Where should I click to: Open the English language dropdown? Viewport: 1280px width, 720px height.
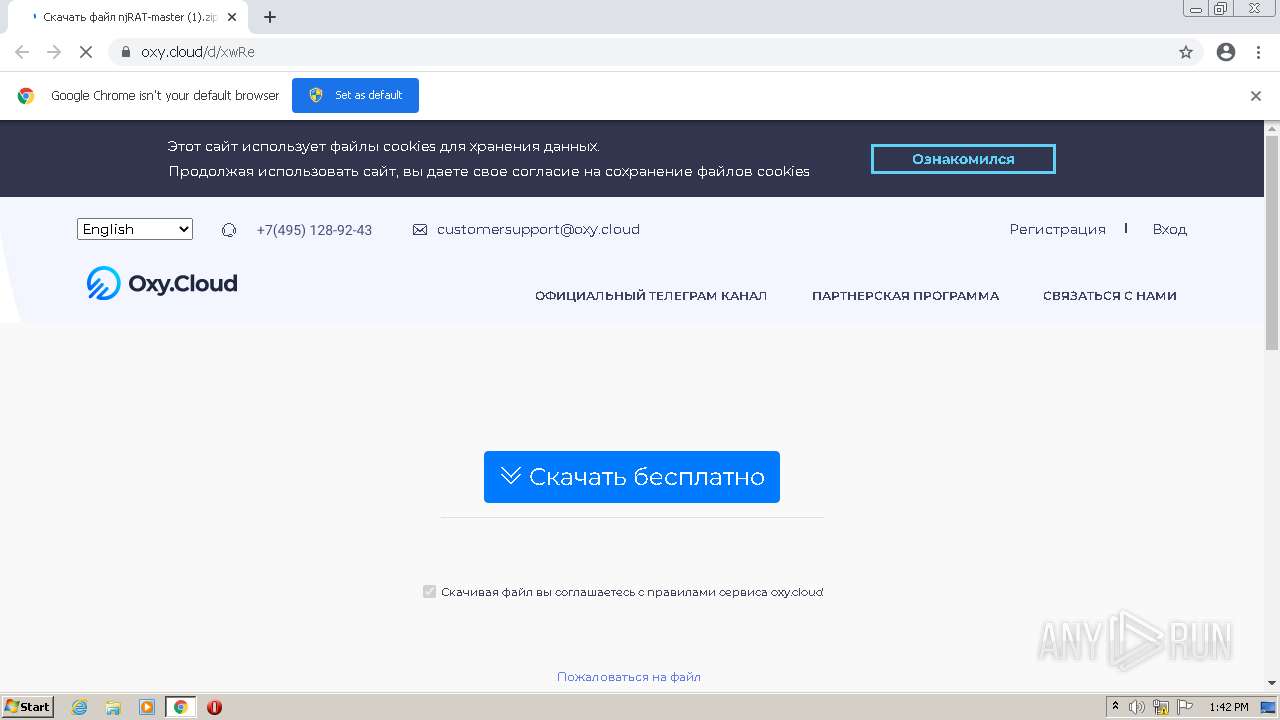click(135, 229)
